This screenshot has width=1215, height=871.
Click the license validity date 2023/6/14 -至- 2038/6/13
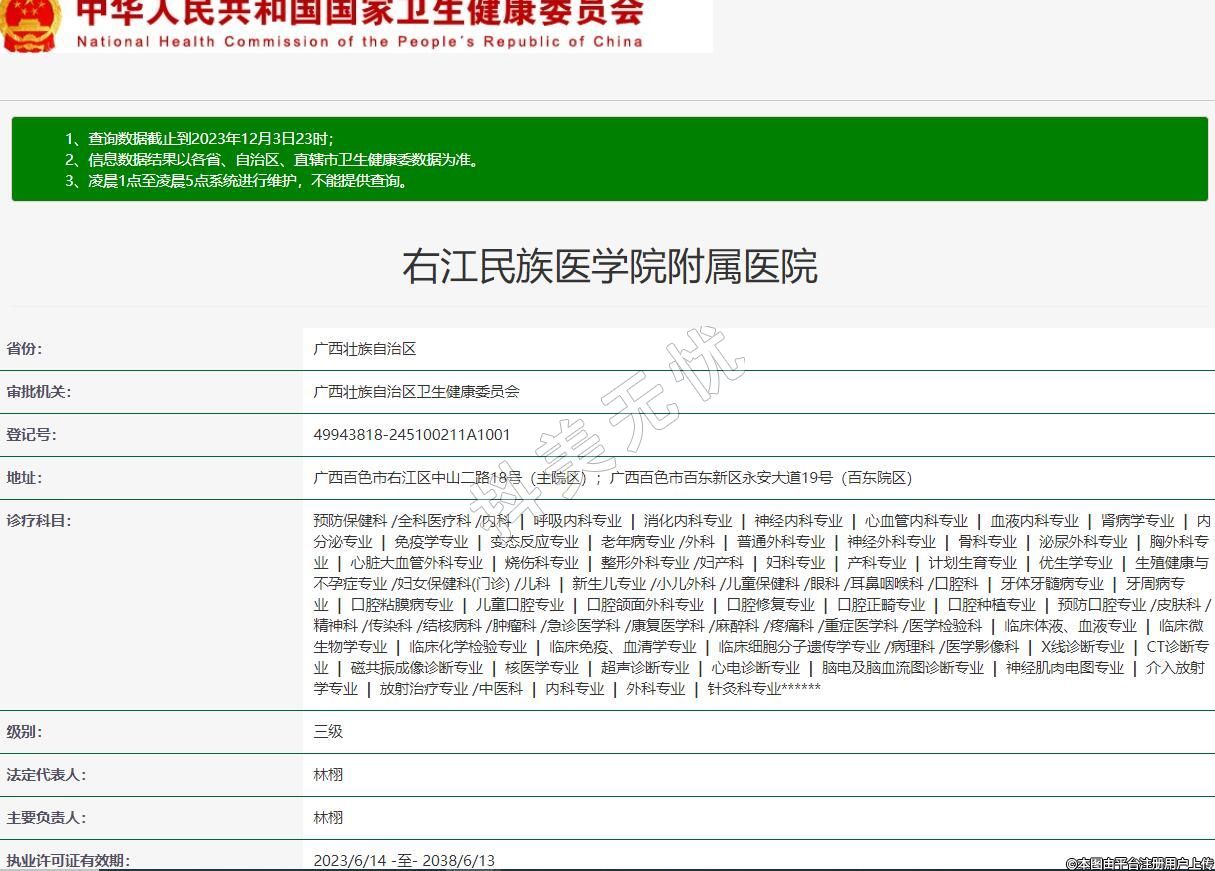click(404, 861)
